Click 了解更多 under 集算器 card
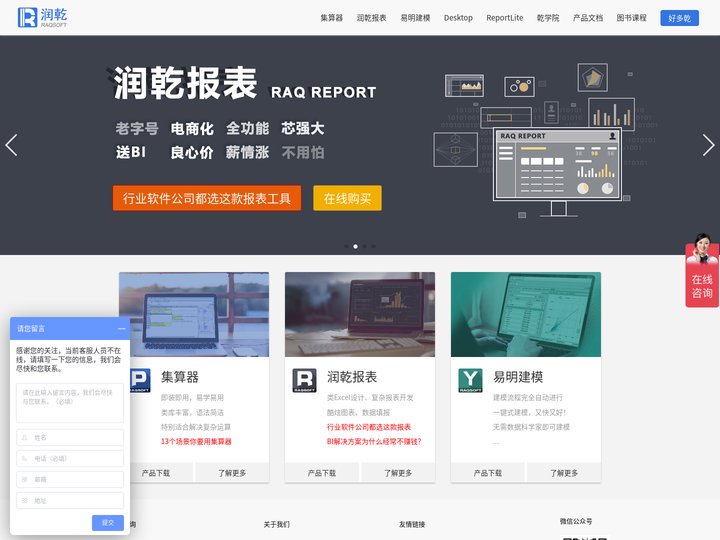Viewport: 720px width, 540px height. point(232,472)
